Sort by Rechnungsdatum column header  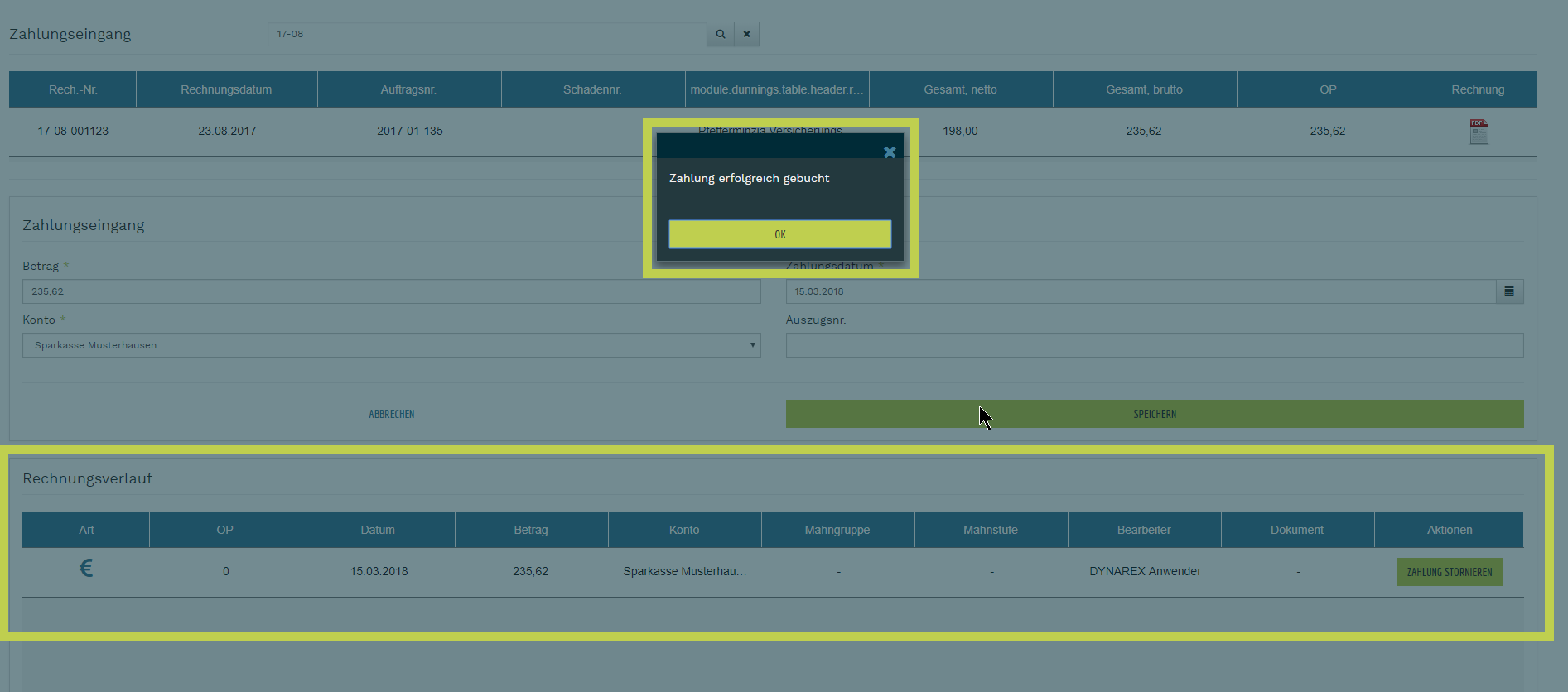click(226, 89)
